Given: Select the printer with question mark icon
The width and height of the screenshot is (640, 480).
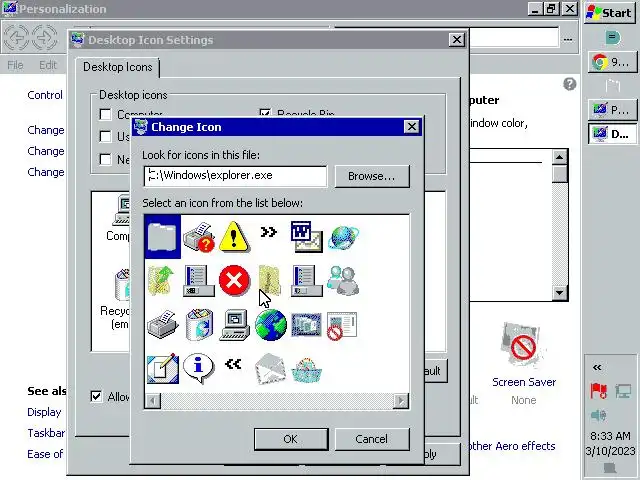Looking at the screenshot, I should coord(199,237).
